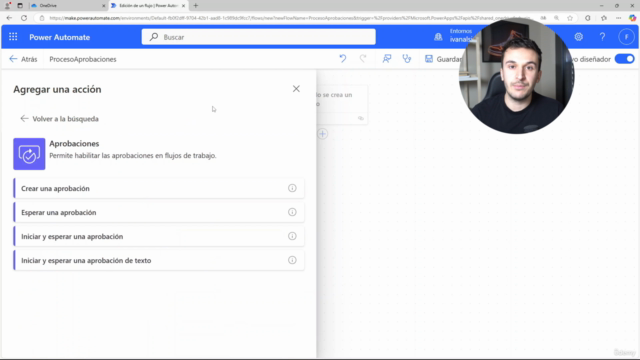Screen dimensions: 640x360
Task: Open the feedback comment icon
Action: (x=387, y=59)
